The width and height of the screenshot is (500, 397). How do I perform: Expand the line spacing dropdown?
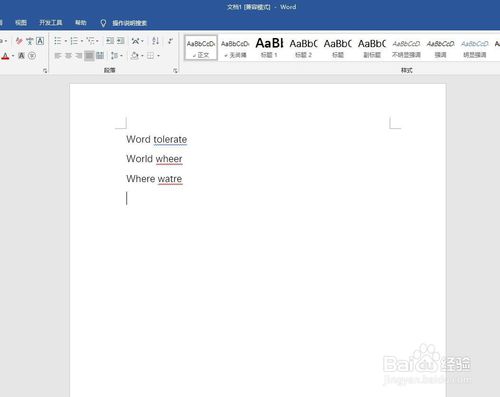pyautogui.click(x=121, y=56)
